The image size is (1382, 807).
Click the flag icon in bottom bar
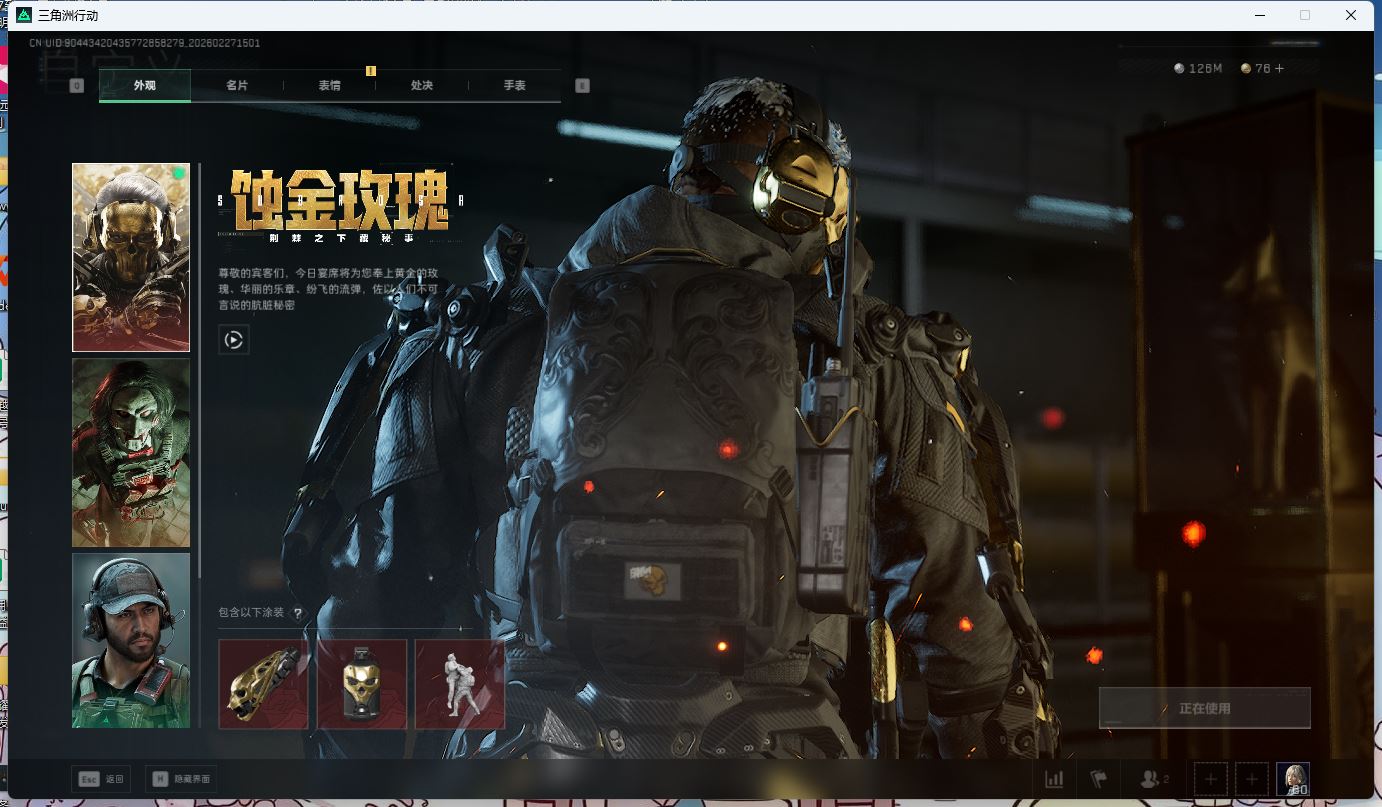point(1099,779)
